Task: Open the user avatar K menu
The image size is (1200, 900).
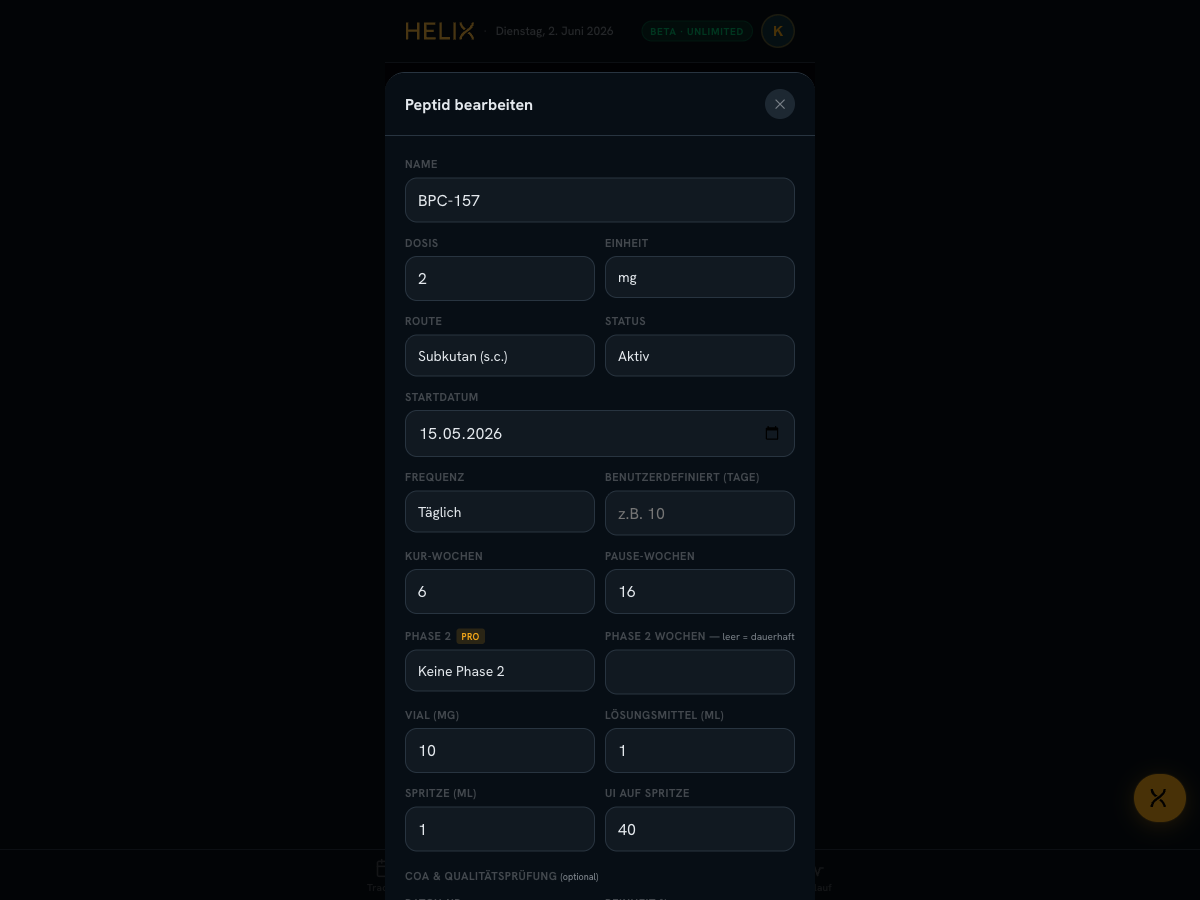Action: coord(778,31)
